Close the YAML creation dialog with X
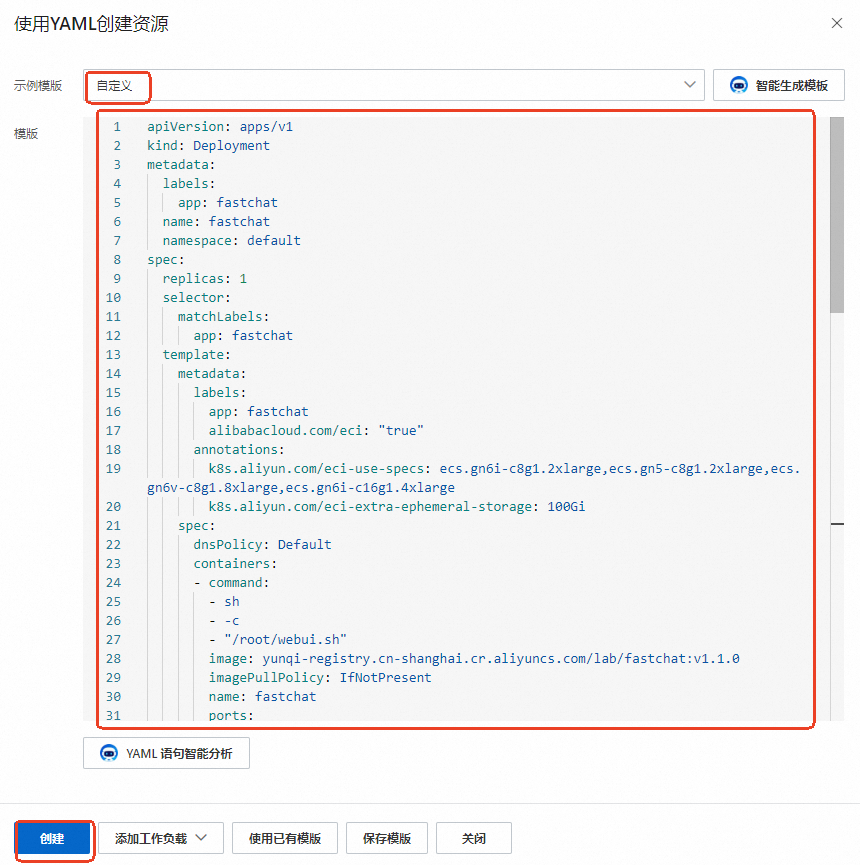 coord(837,23)
